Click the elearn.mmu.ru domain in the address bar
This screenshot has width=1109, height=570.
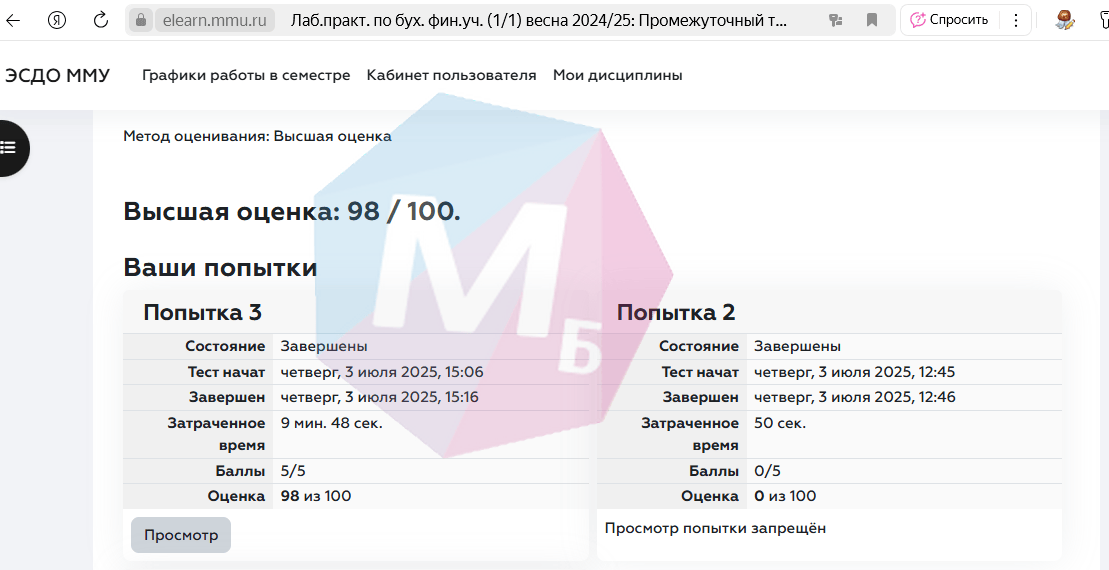pyautogui.click(x=215, y=20)
